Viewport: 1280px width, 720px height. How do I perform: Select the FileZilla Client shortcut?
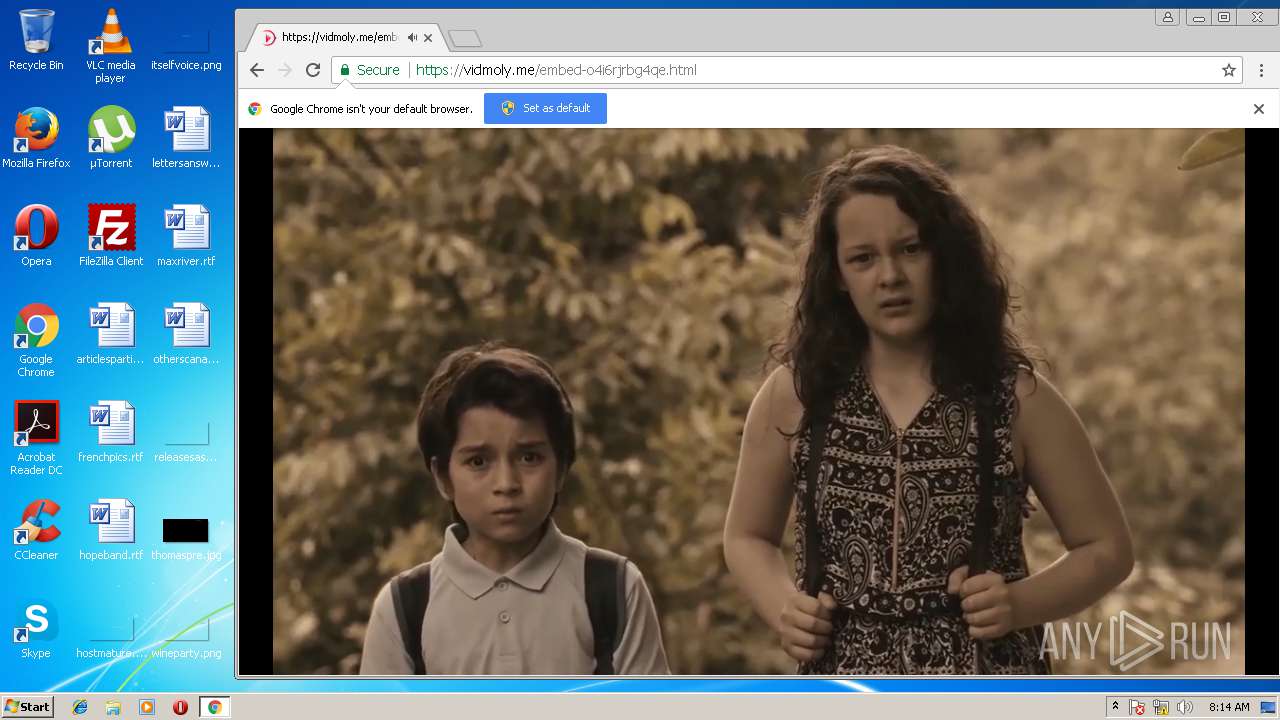click(x=111, y=236)
